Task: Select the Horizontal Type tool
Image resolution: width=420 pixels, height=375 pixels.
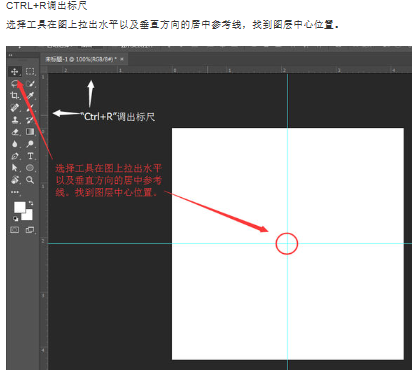Action: pos(30,156)
